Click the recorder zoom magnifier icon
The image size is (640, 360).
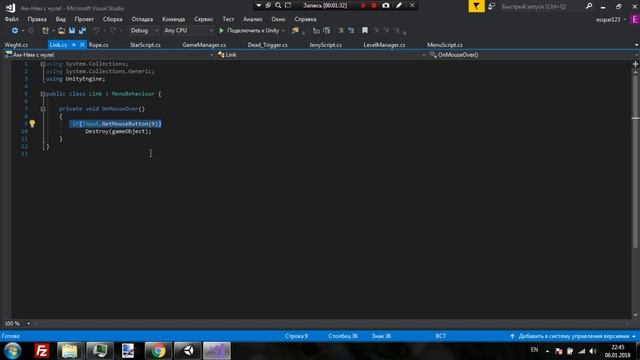[278, 5]
